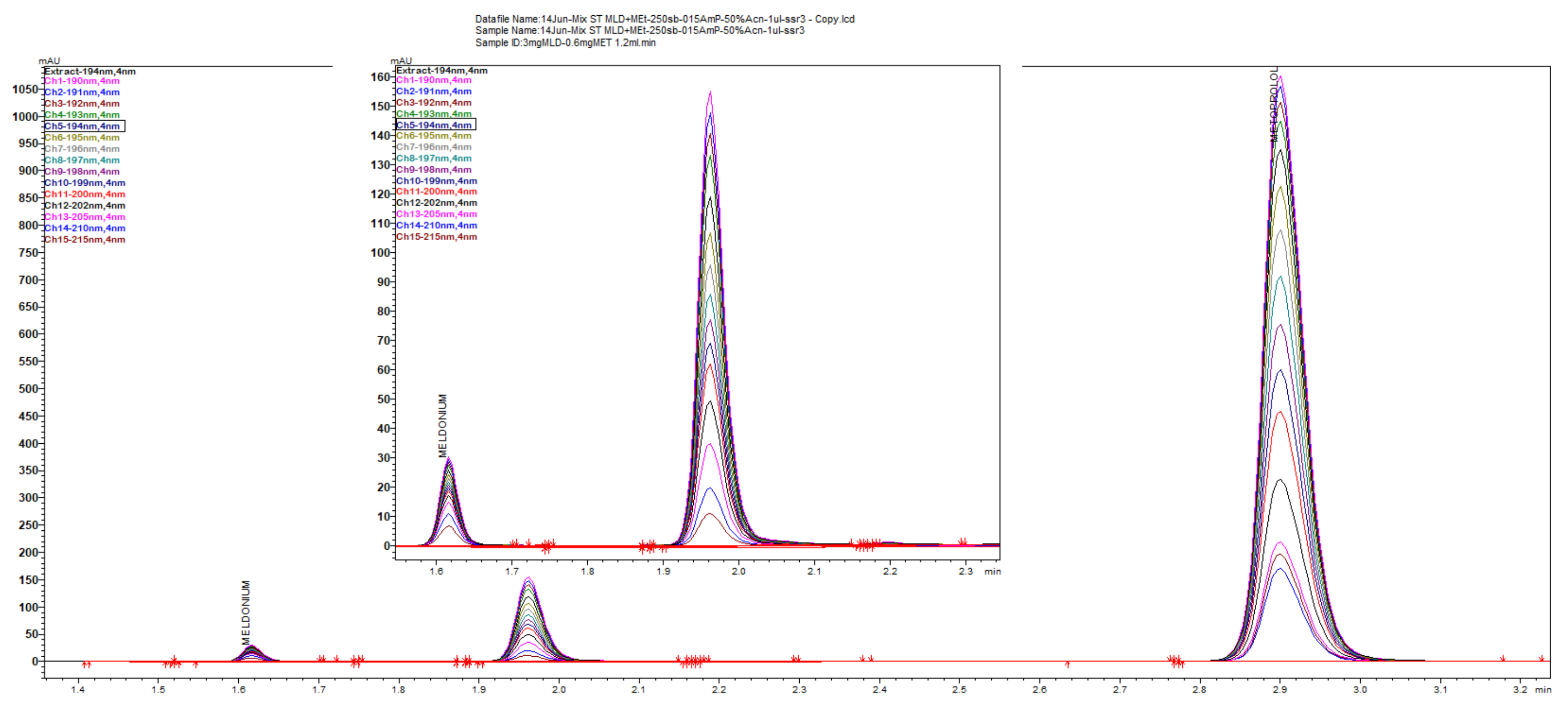This screenshot has width=1568, height=705.
Task: Select the highlighted Ch5-194nm,4nm channel
Action: pyautogui.click(x=82, y=126)
